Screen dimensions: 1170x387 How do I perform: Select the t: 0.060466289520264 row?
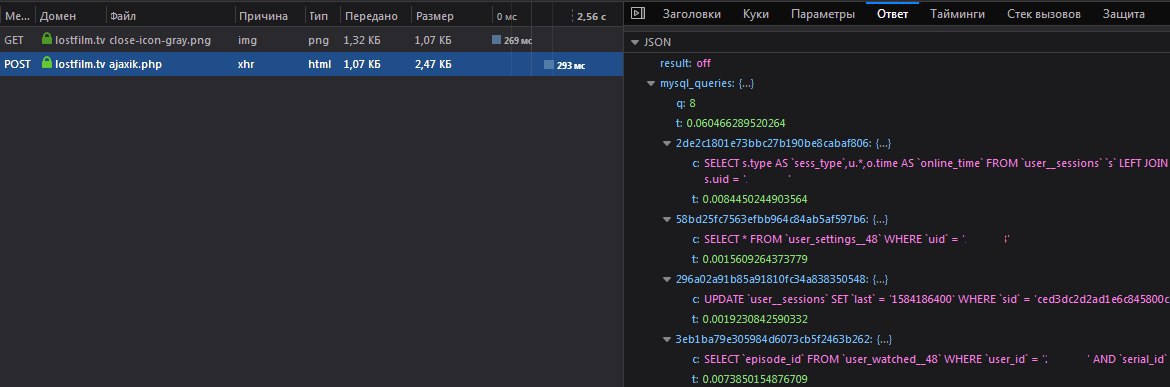[x=731, y=123]
